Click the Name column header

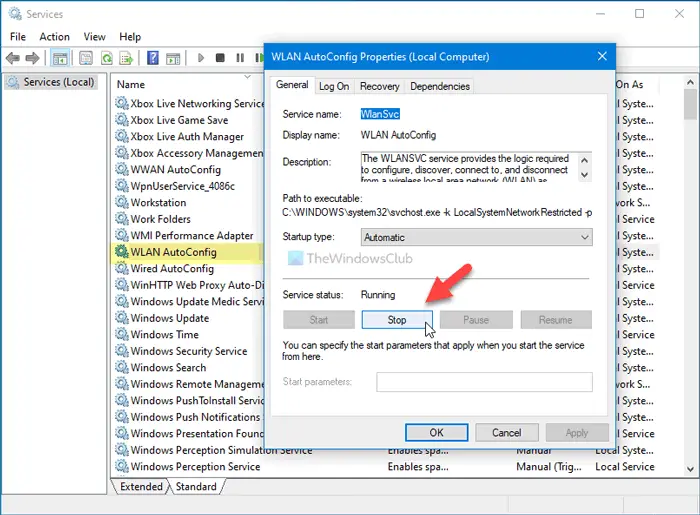tap(131, 84)
